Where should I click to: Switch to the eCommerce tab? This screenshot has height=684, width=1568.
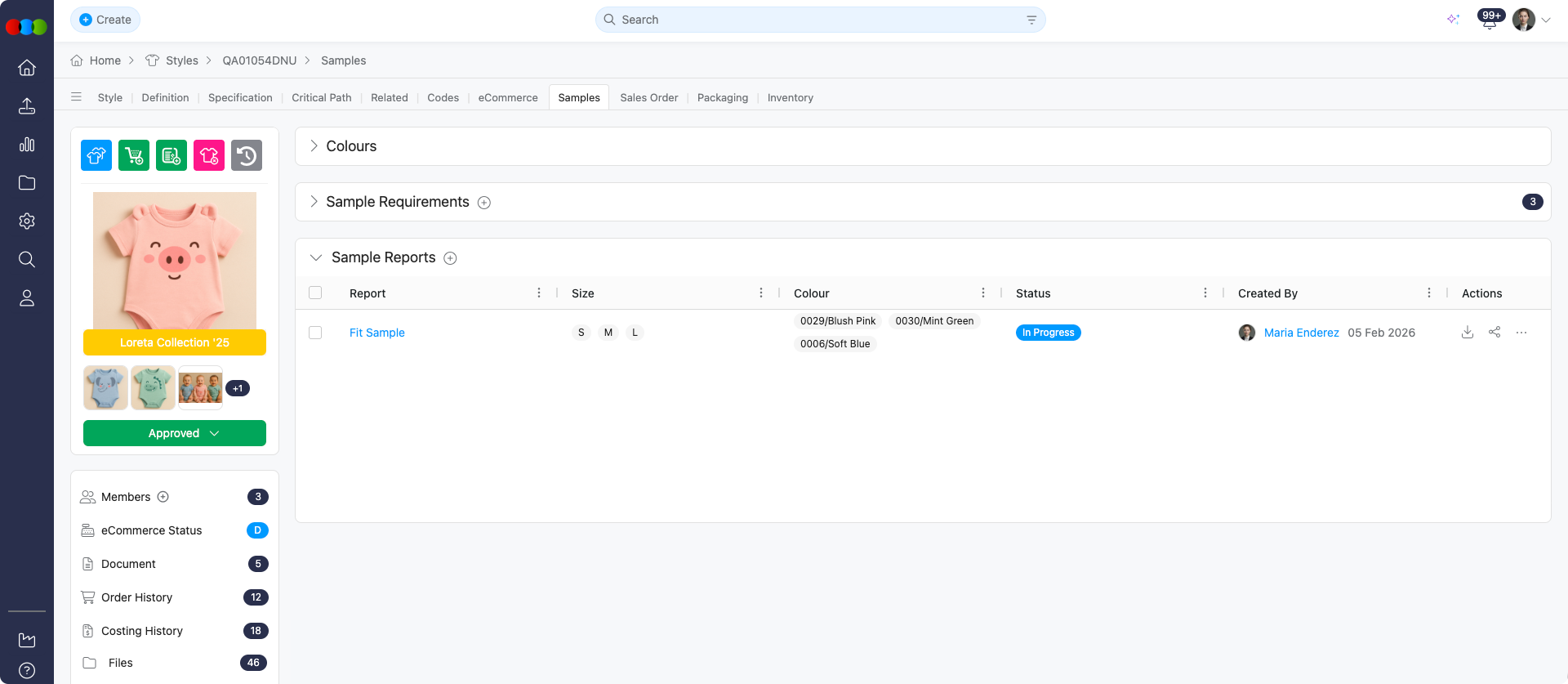point(508,97)
